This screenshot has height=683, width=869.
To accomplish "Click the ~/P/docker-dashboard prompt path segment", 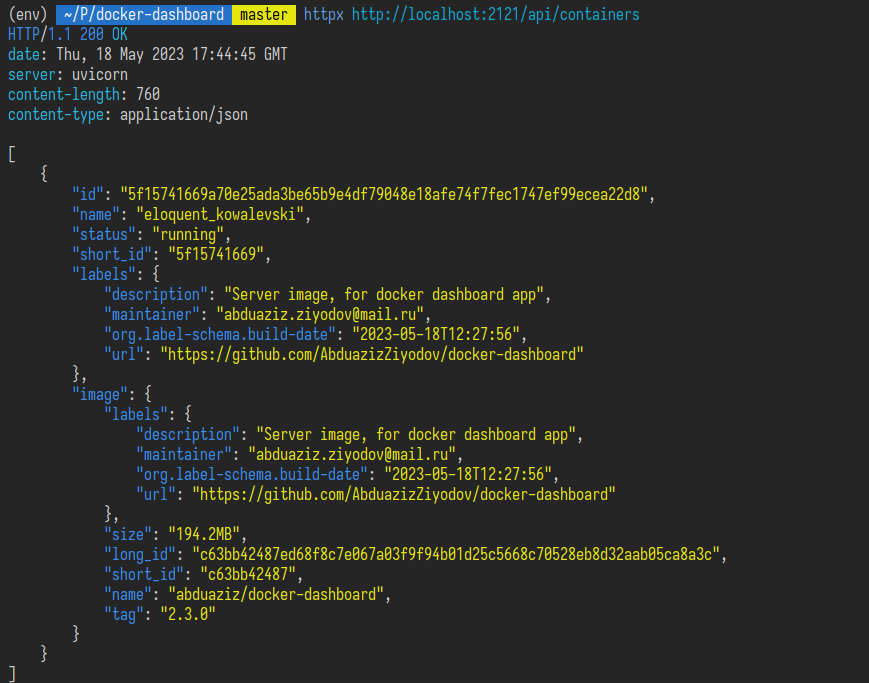I will pyautogui.click(x=144, y=14).
